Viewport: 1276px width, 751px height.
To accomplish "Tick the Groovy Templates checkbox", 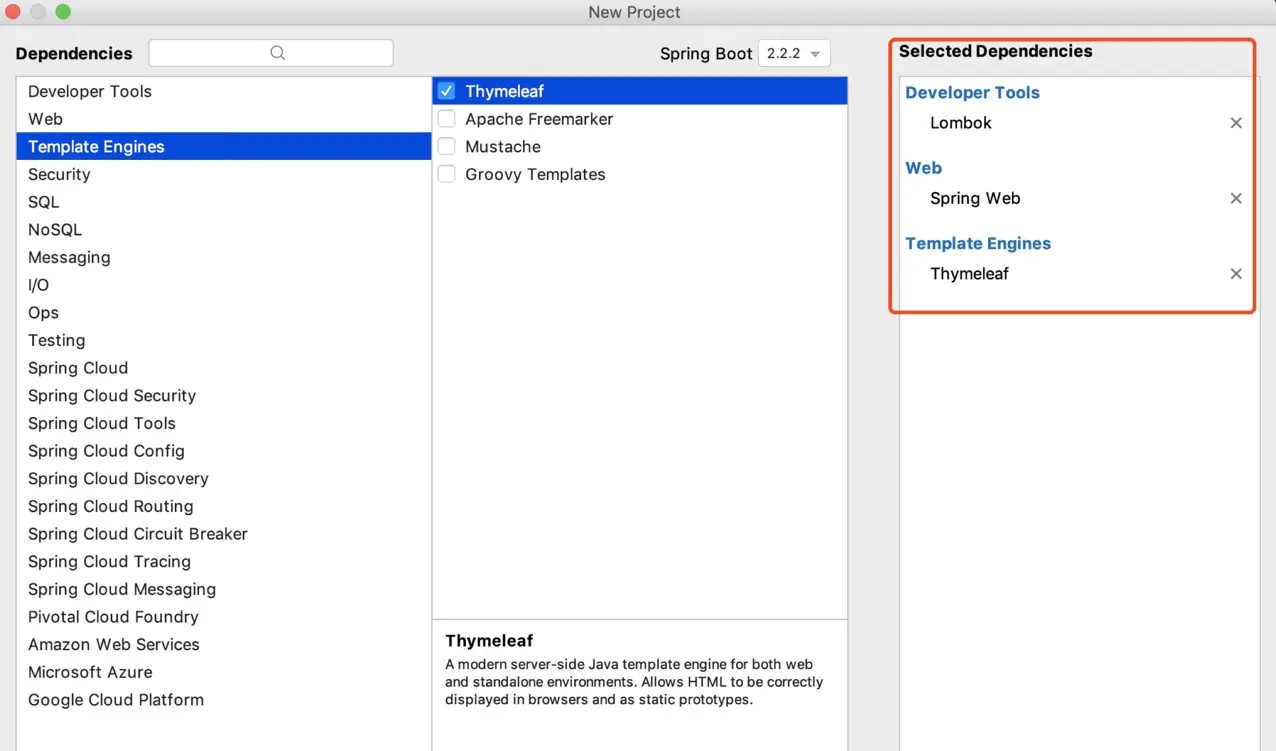I will click(x=447, y=174).
